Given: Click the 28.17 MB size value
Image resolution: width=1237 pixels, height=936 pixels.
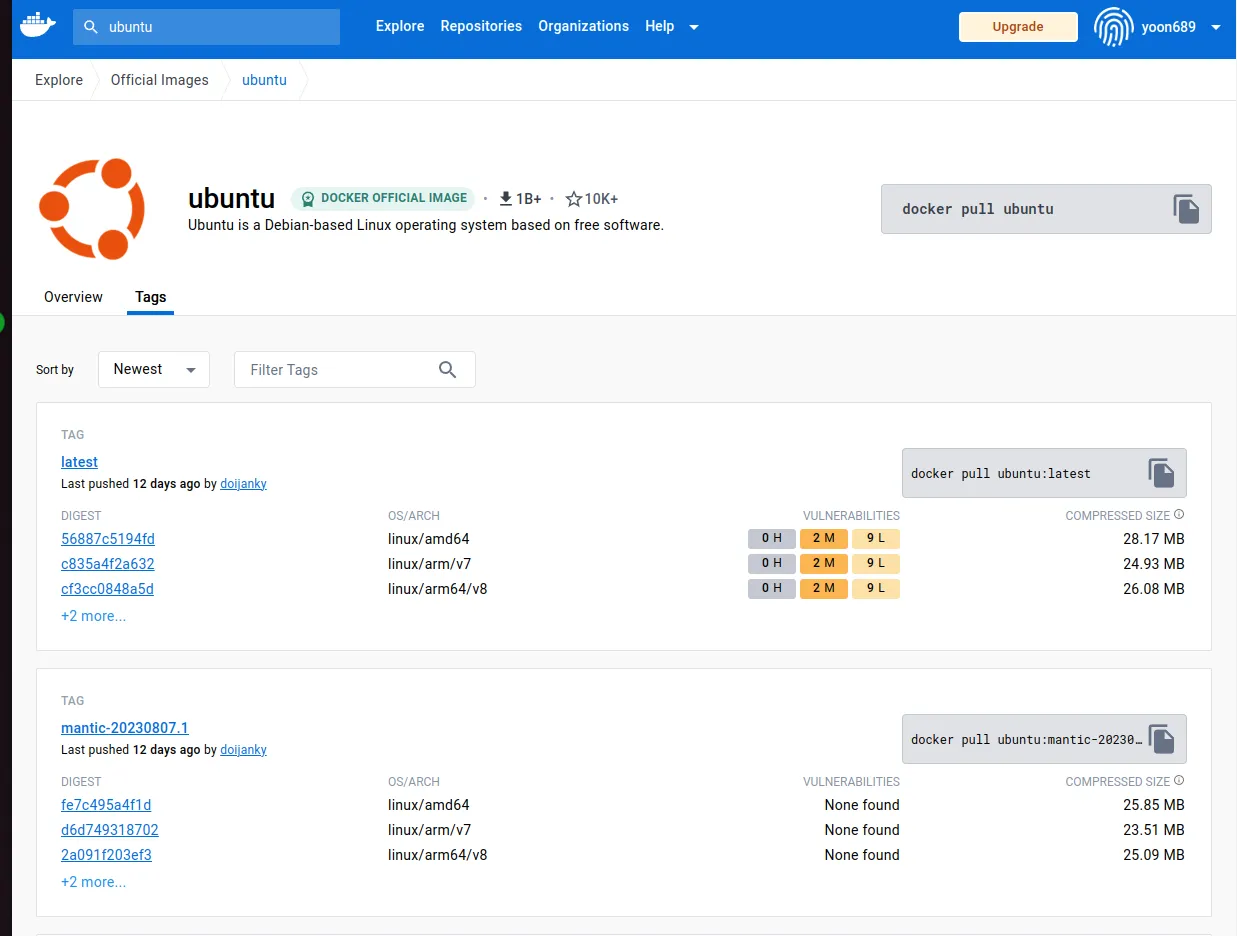Looking at the screenshot, I should pos(1153,539).
